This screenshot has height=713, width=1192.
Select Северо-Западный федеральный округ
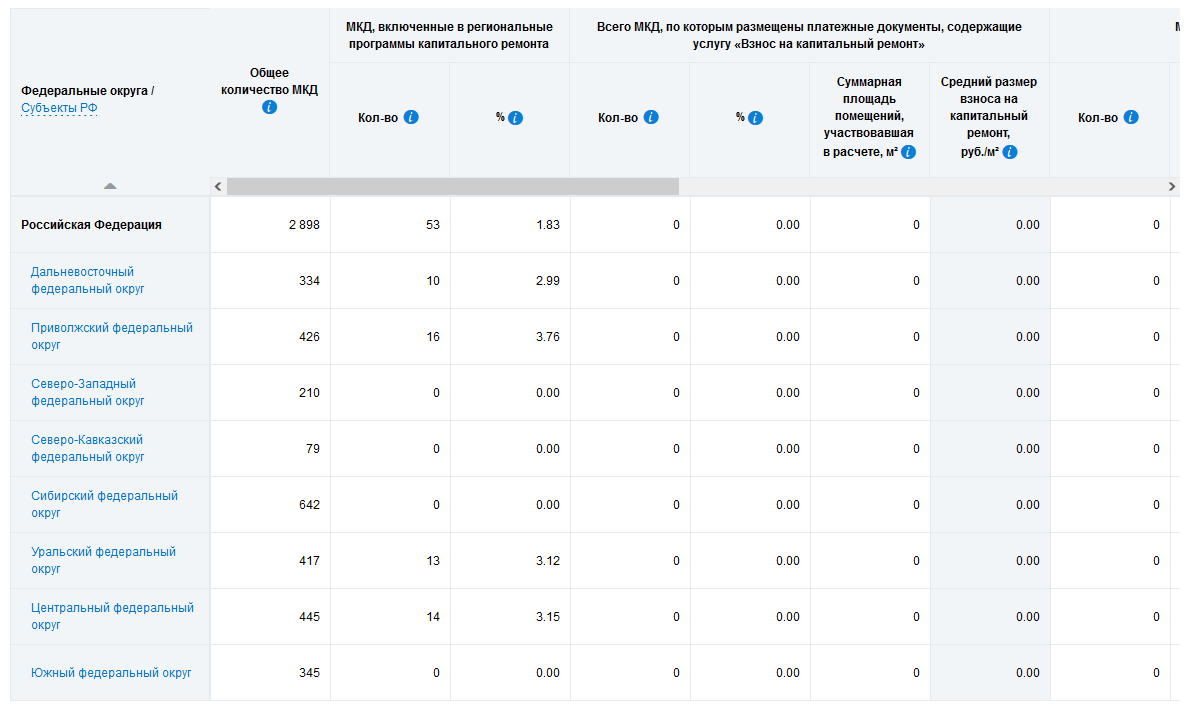(87, 392)
